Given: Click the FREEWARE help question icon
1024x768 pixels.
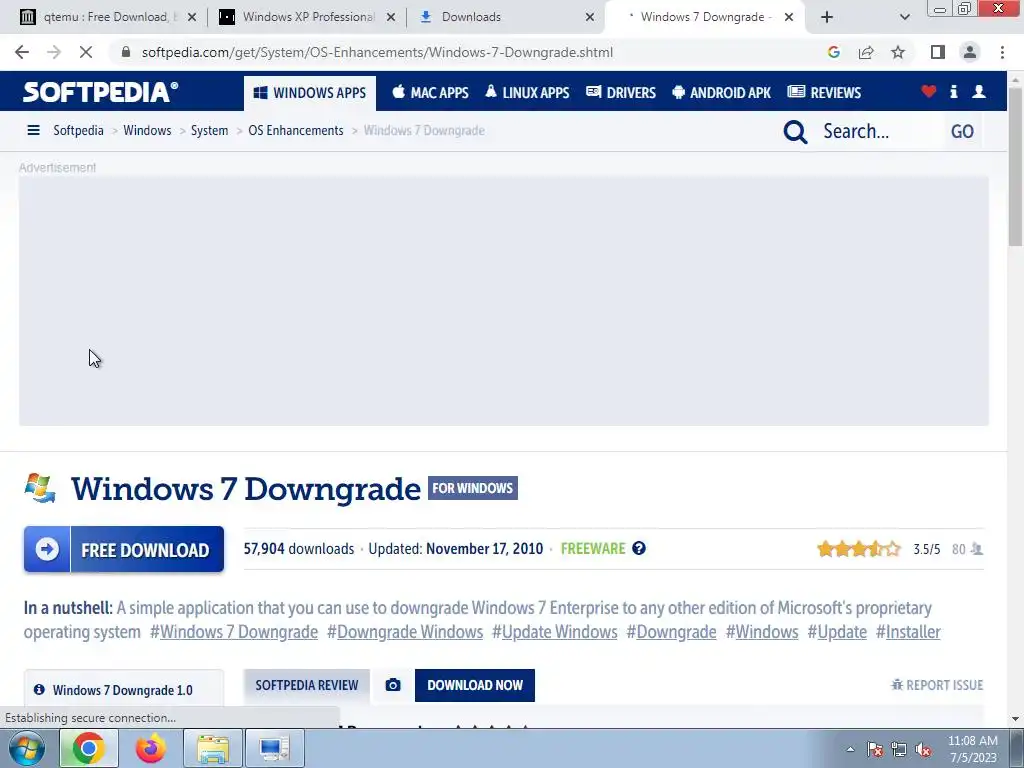Looking at the screenshot, I should point(639,549).
